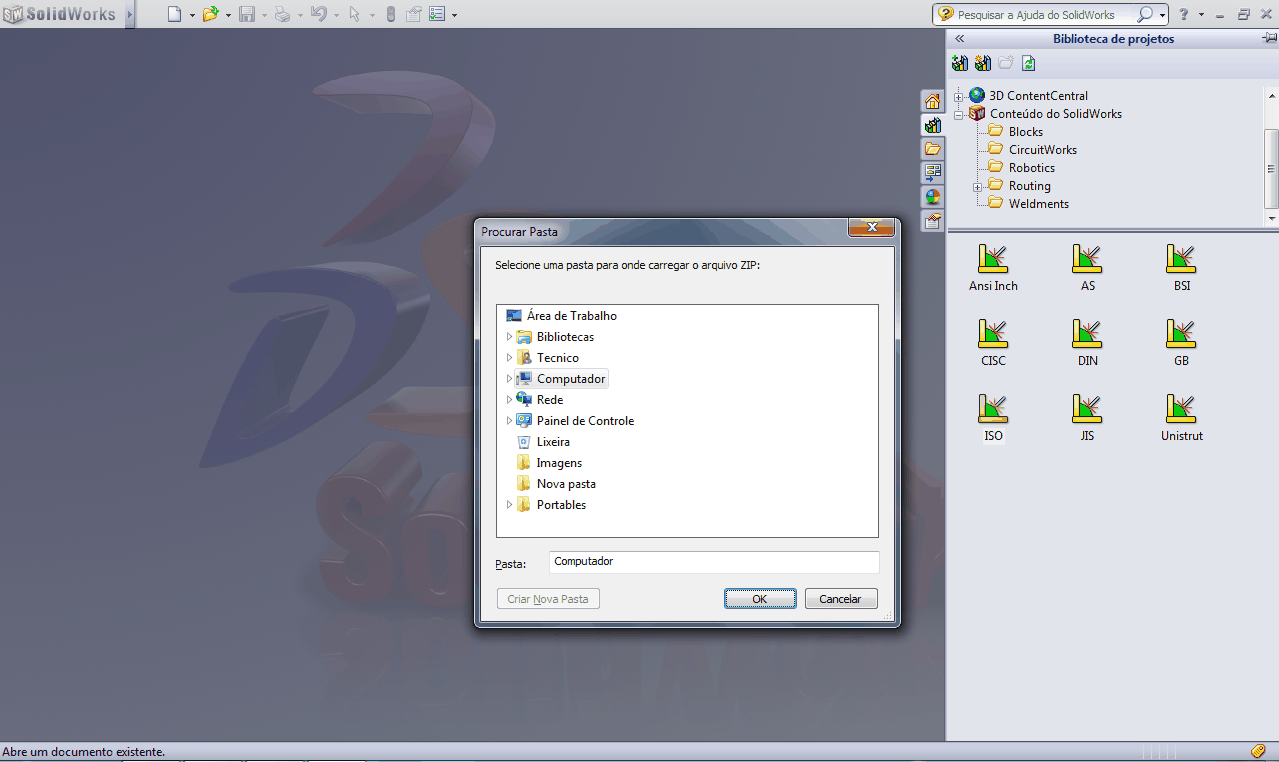Click the Save diskette icon

coord(247,14)
